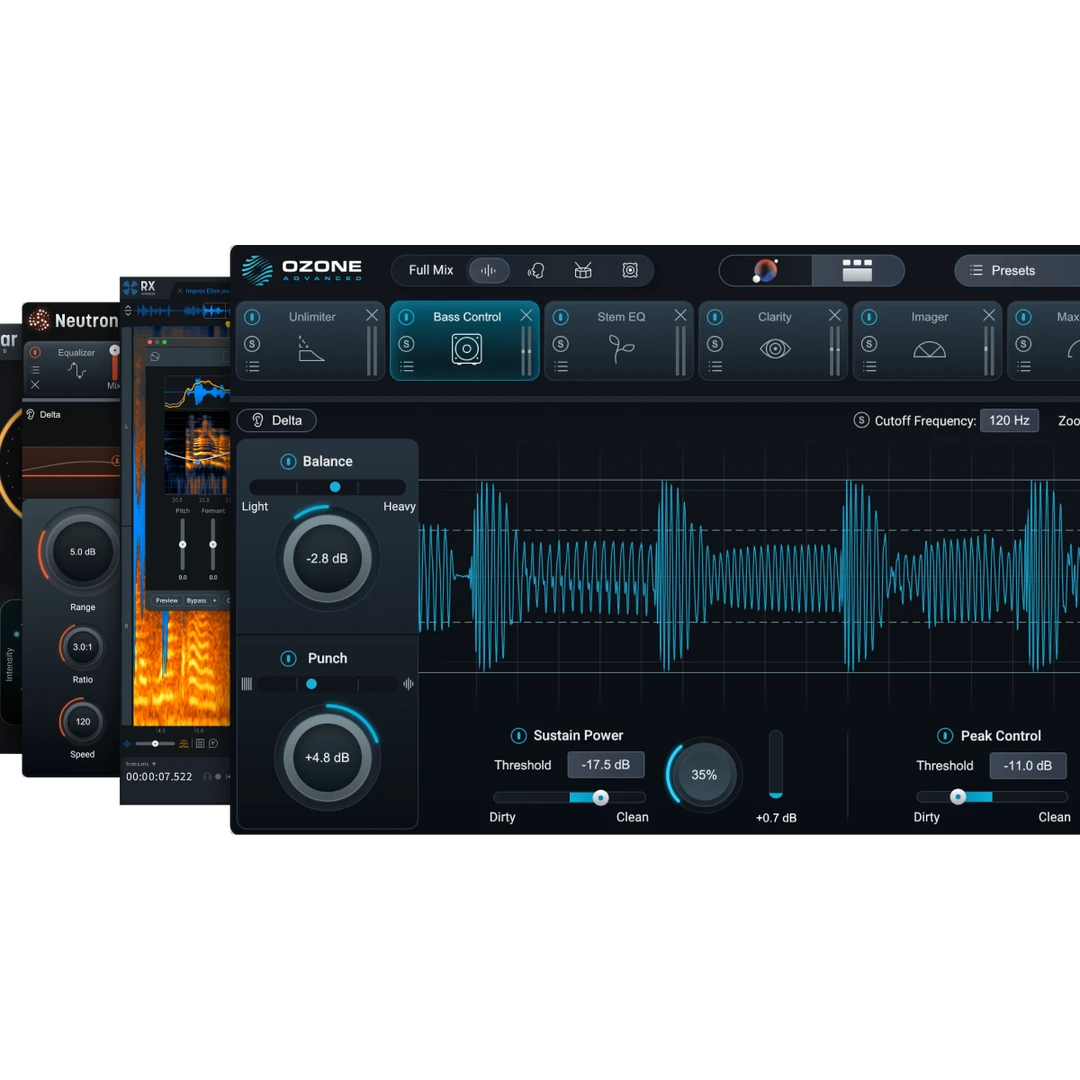Open the Unlimiter module ramp icon
The width and height of the screenshot is (1080, 1080).
click(x=311, y=348)
